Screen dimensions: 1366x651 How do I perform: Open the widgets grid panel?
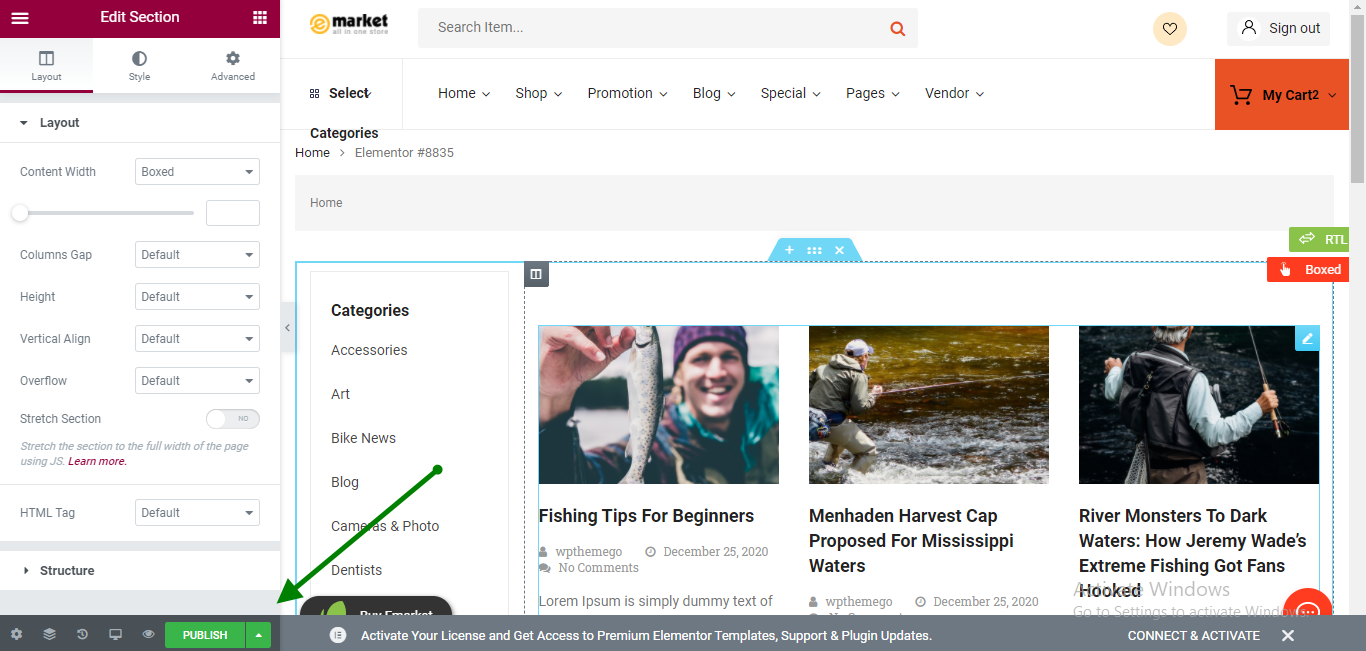click(260, 18)
